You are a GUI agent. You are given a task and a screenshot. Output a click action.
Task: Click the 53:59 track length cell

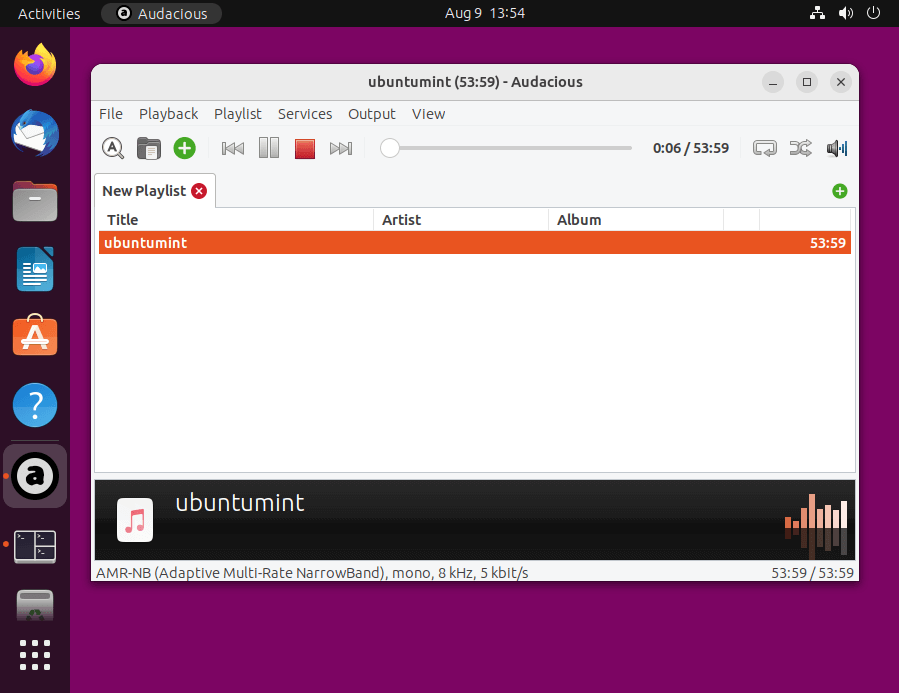827,243
